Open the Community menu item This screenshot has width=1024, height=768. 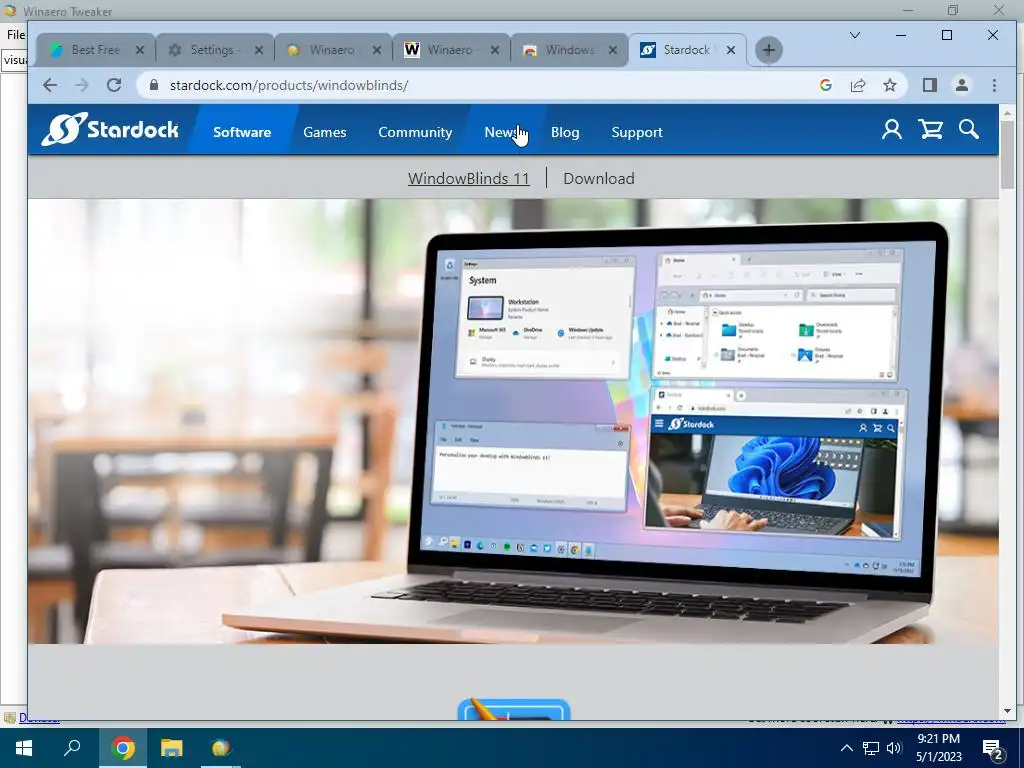pyautogui.click(x=415, y=132)
